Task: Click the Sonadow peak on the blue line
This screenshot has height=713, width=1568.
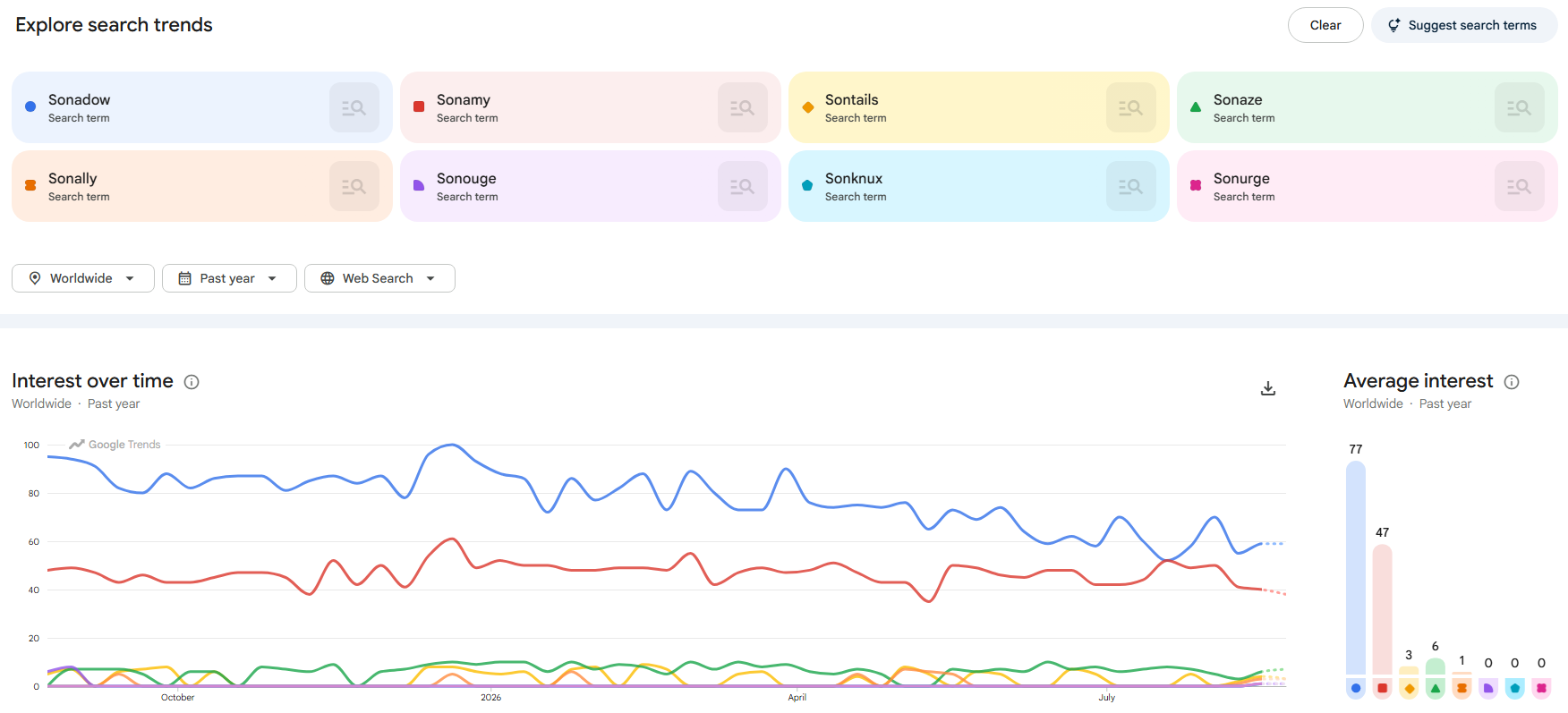Action: click(x=451, y=445)
